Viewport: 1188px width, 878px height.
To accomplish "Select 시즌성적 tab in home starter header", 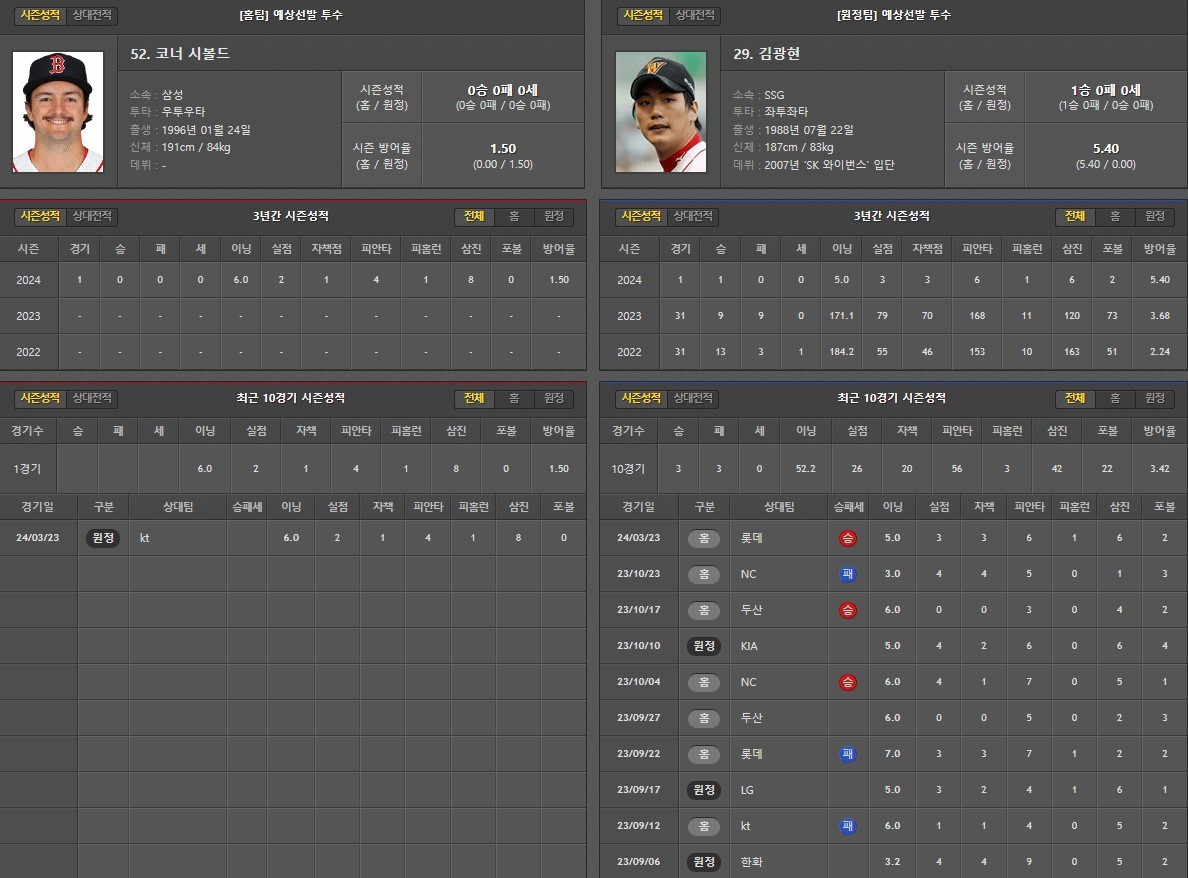I will 40,15.
